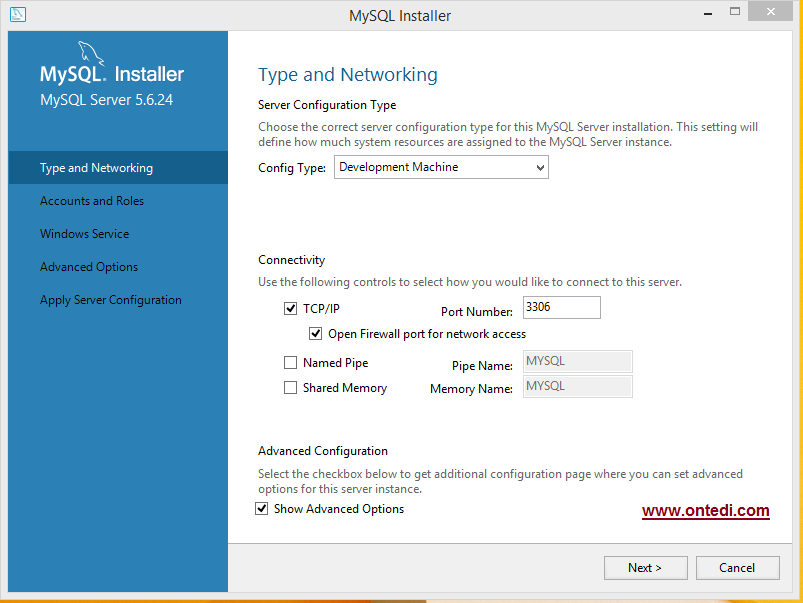The height and width of the screenshot is (603, 803).
Task: Uncheck Open Firewall port for network access
Action: coord(315,334)
